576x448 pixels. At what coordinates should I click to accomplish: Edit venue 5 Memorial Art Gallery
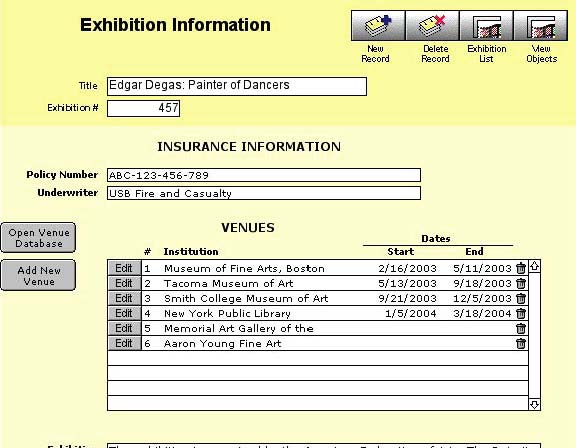124,329
